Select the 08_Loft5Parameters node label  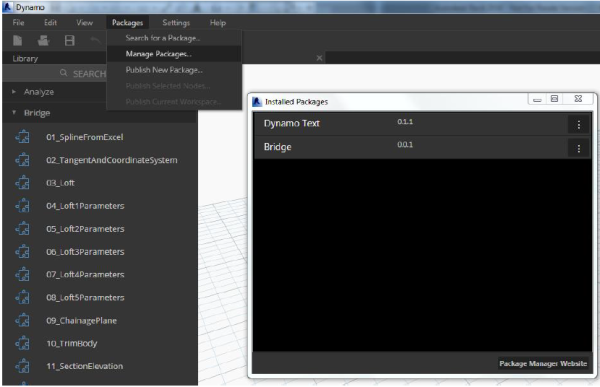click(85, 297)
